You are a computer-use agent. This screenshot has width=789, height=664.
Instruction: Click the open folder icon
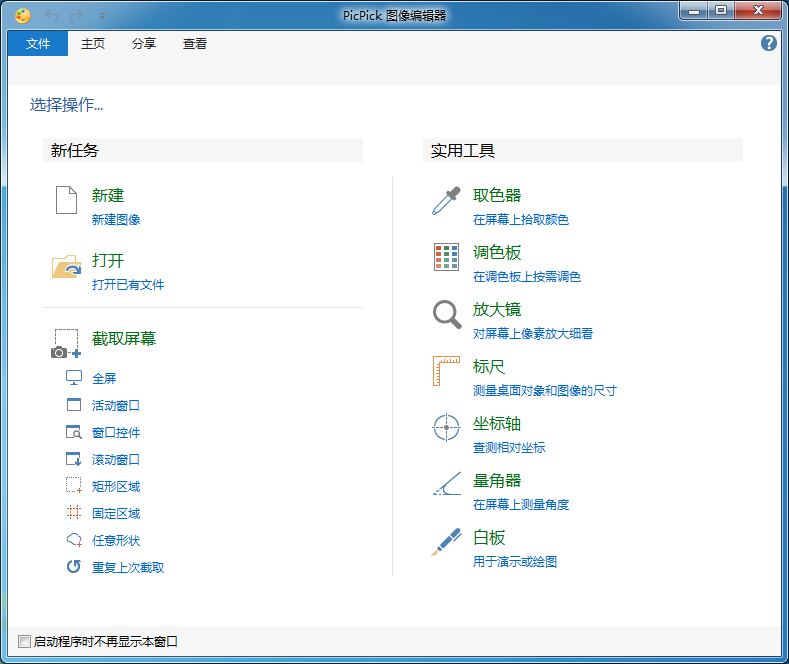coord(66,266)
